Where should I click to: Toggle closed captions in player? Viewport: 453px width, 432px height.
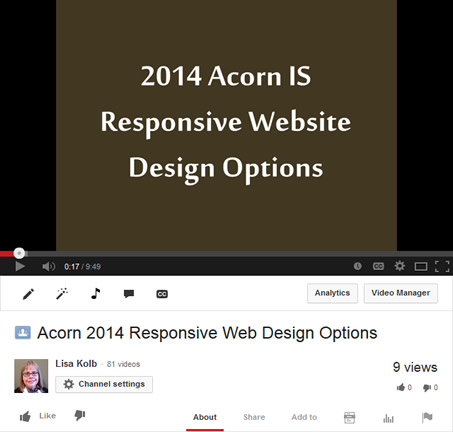click(x=378, y=266)
